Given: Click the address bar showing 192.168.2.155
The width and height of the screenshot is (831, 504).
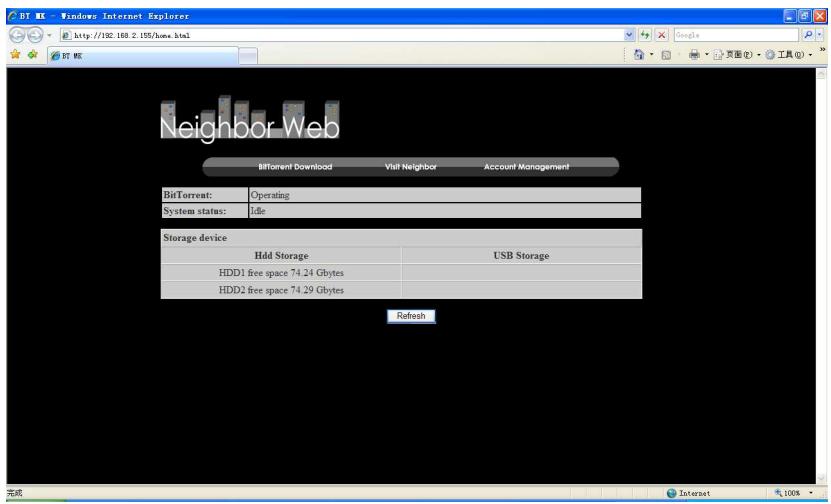Looking at the screenshot, I should click(342, 36).
